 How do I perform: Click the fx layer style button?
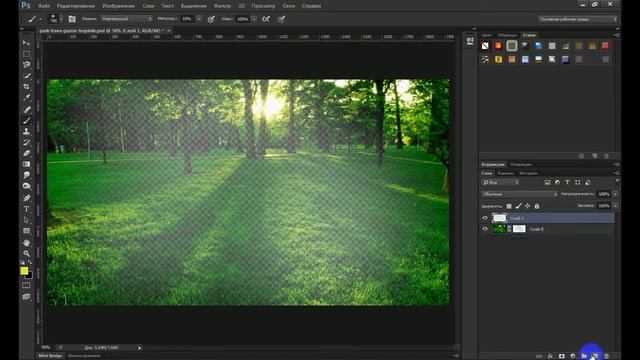point(550,356)
